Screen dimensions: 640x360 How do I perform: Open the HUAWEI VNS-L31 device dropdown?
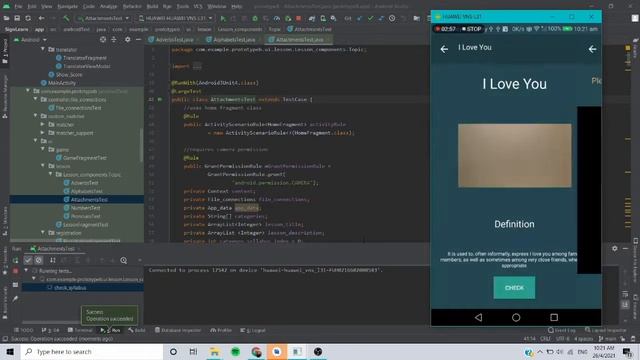[176, 18]
